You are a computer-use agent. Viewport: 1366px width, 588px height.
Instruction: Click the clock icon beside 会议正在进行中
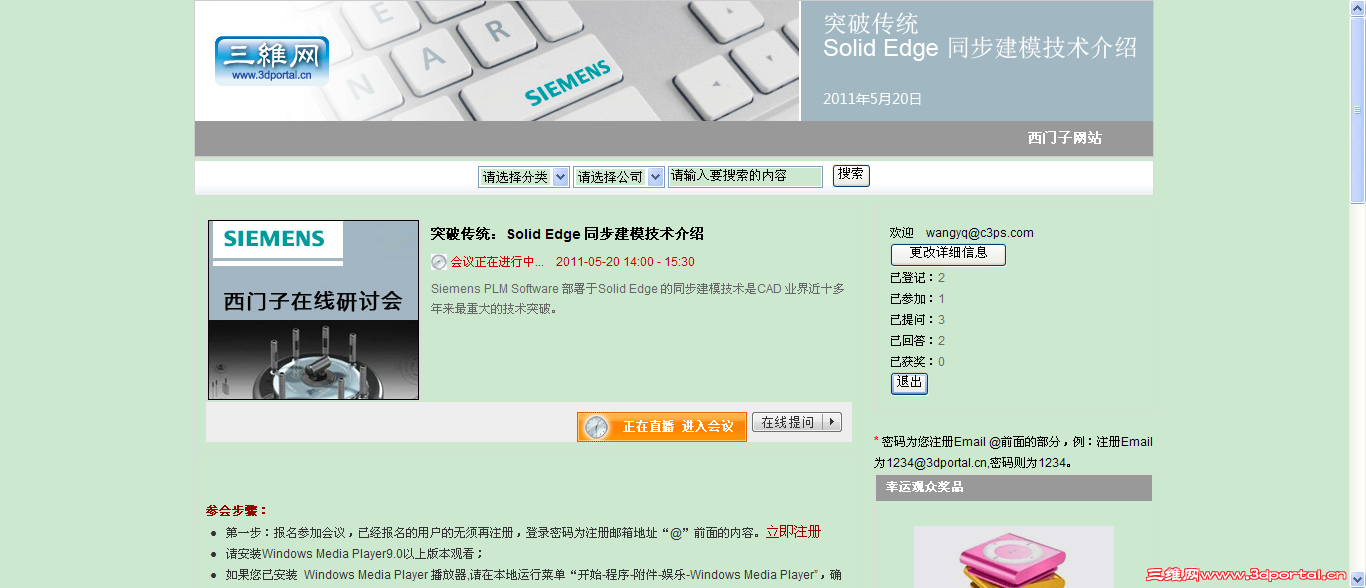click(439, 262)
